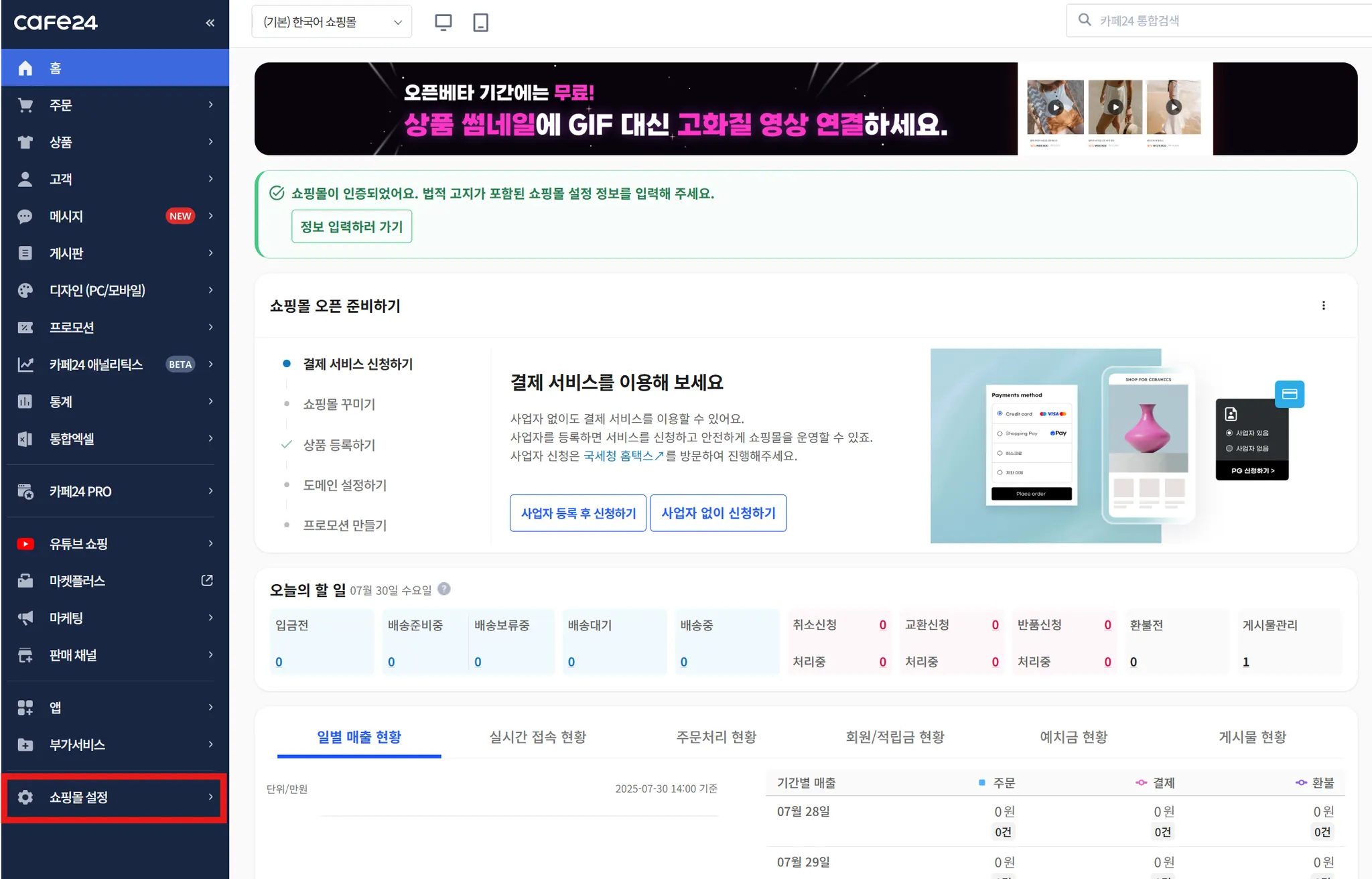
Task: Open the 국세청 홈택스 link
Action: 623,456
